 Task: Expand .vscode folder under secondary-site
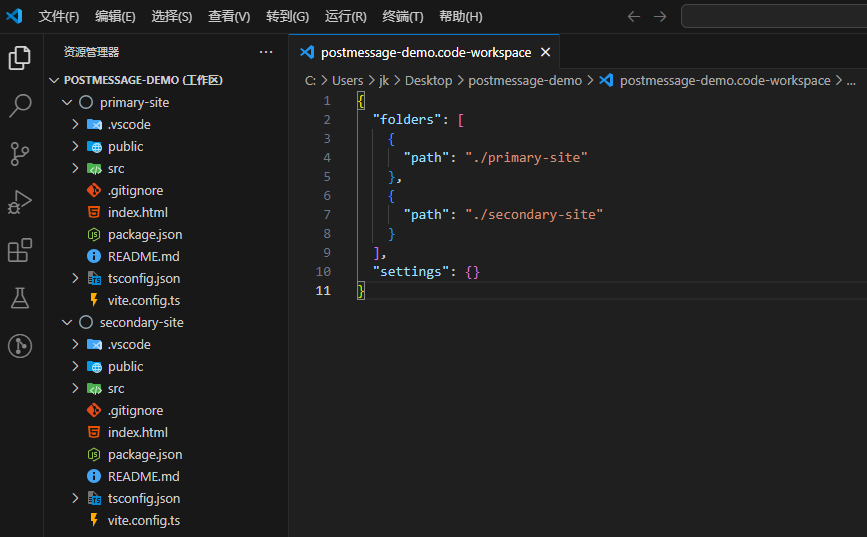[x=75, y=345]
